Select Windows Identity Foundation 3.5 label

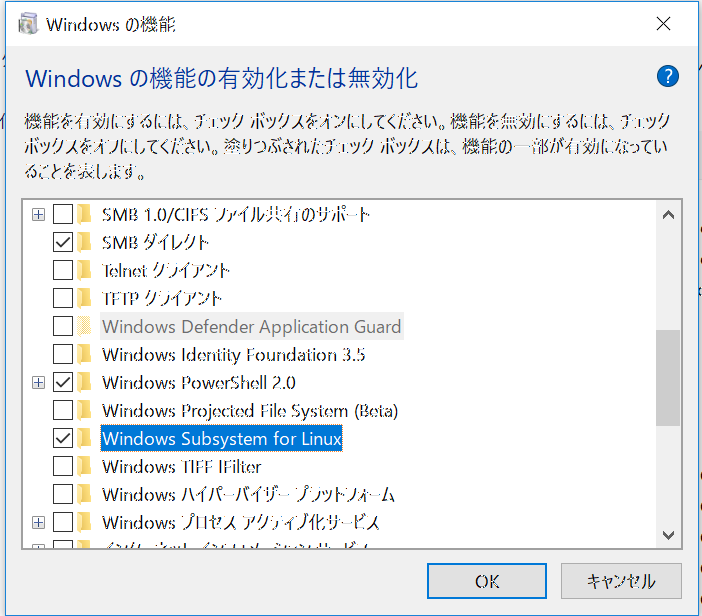tap(233, 355)
